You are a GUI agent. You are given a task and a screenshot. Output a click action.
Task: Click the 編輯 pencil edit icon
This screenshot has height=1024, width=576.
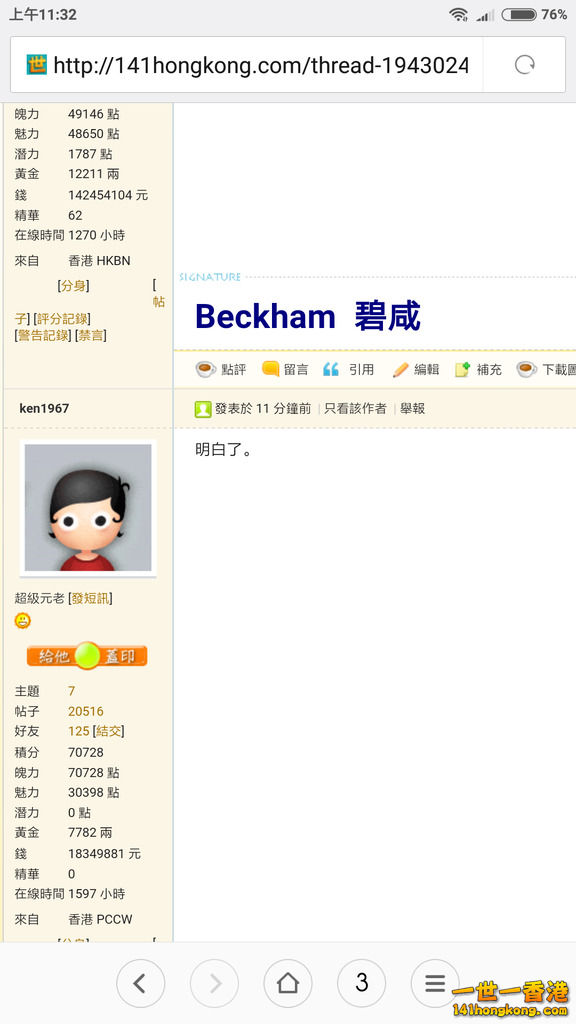click(400, 370)
